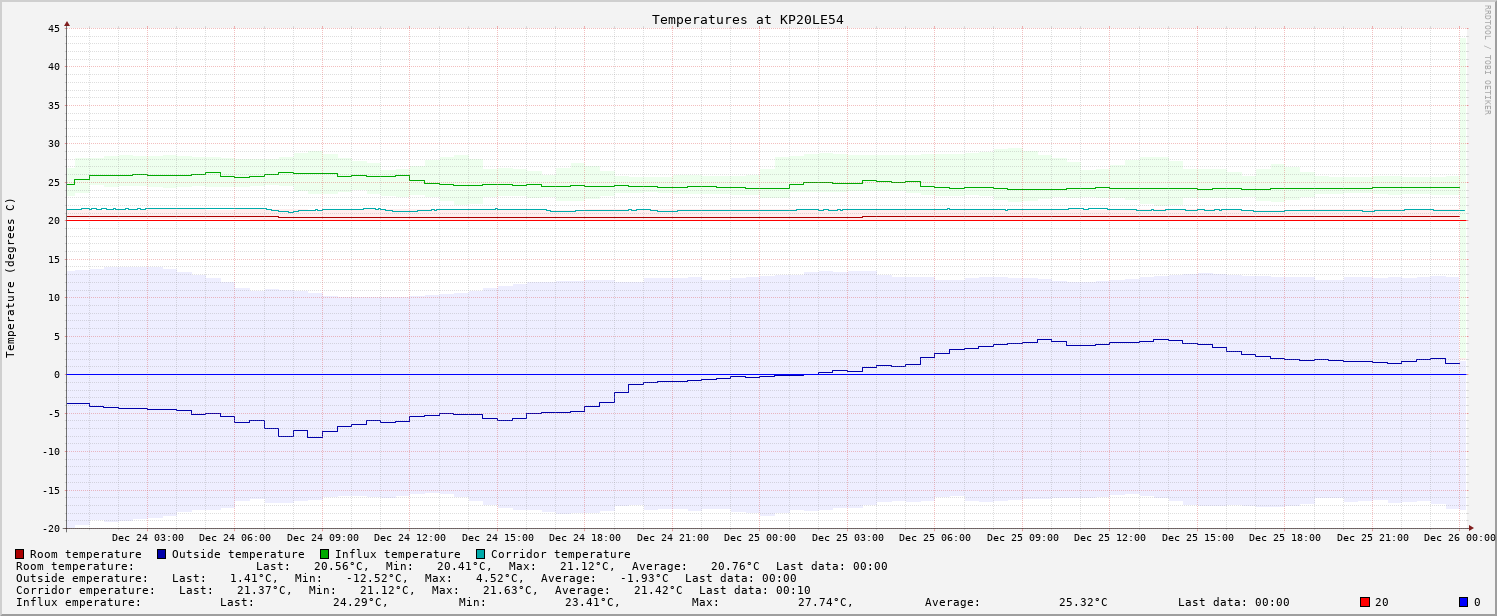
Task: Click the 45 value on Y-axis
Action: click(54, 28)
